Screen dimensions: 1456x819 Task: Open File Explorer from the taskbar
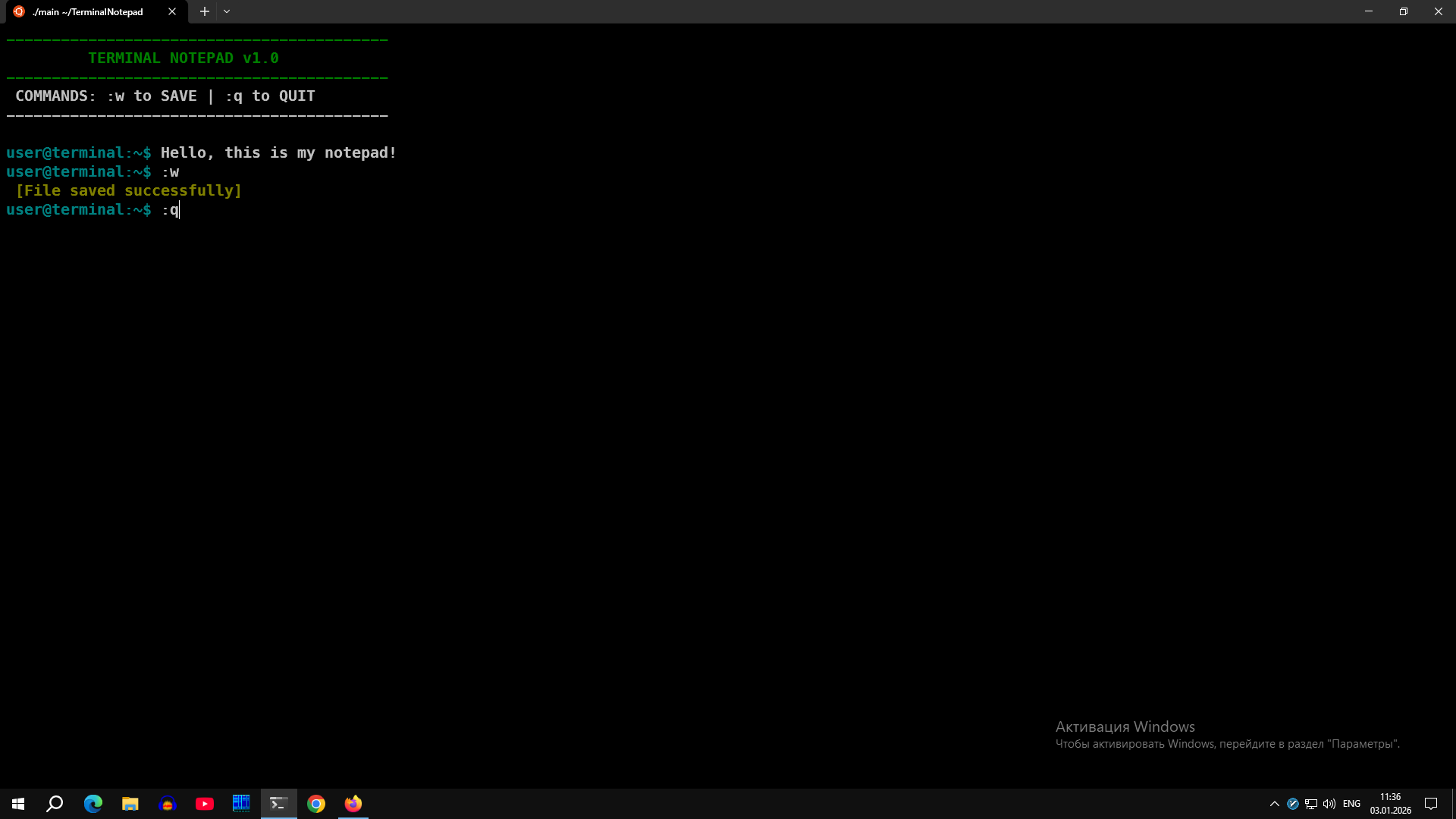click(130, 803)
